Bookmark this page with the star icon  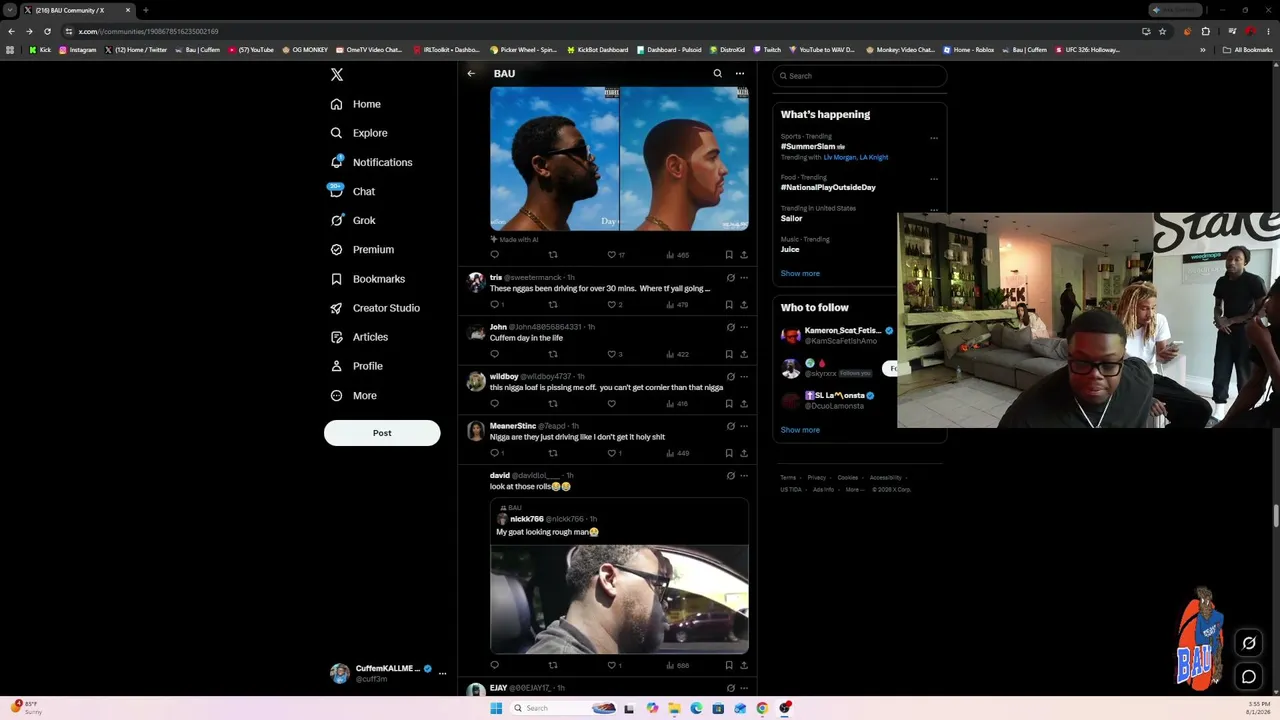click(x=1162, y=31)
